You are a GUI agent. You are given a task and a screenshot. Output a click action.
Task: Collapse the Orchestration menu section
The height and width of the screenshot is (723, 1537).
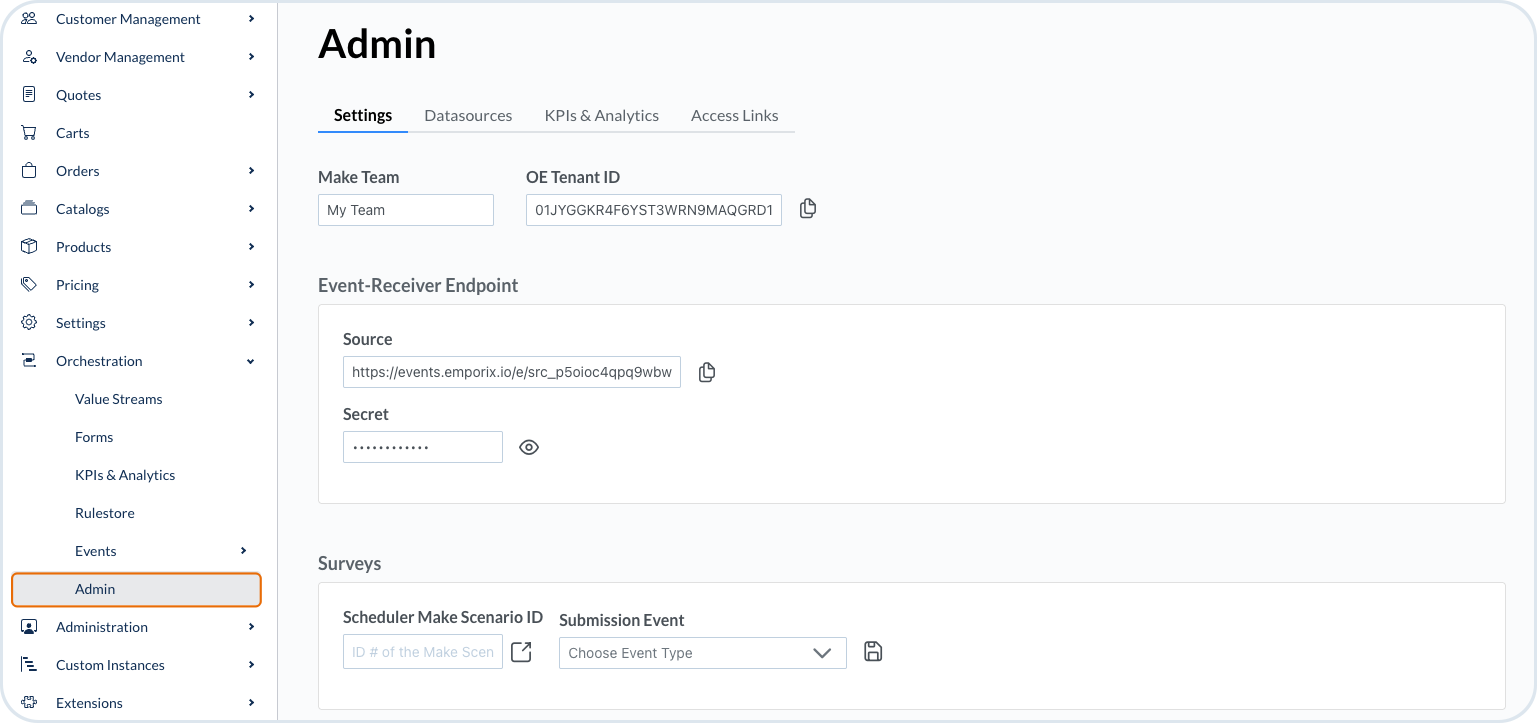coord(251,361)
